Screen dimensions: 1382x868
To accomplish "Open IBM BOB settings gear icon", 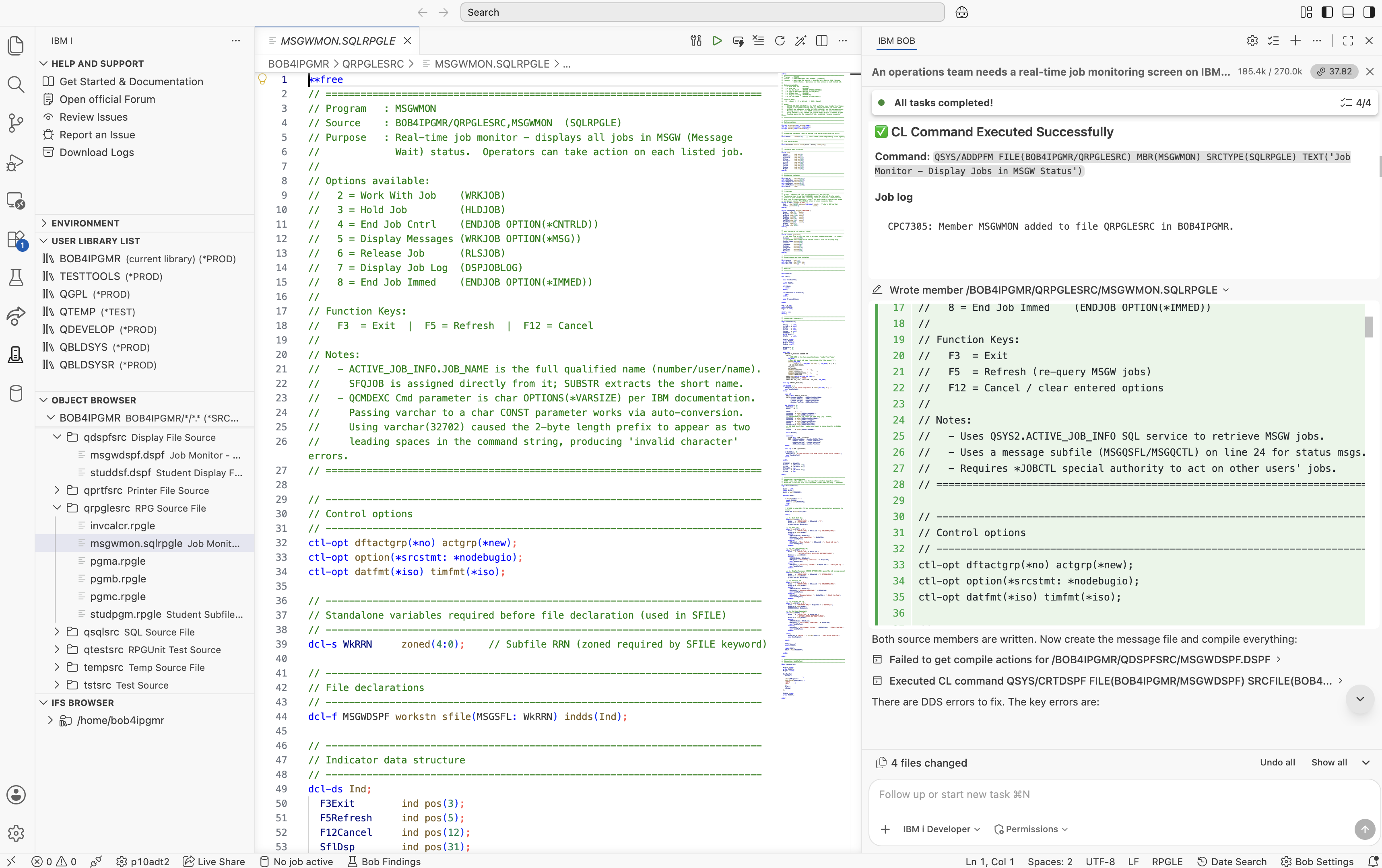I will point(1252,41).
